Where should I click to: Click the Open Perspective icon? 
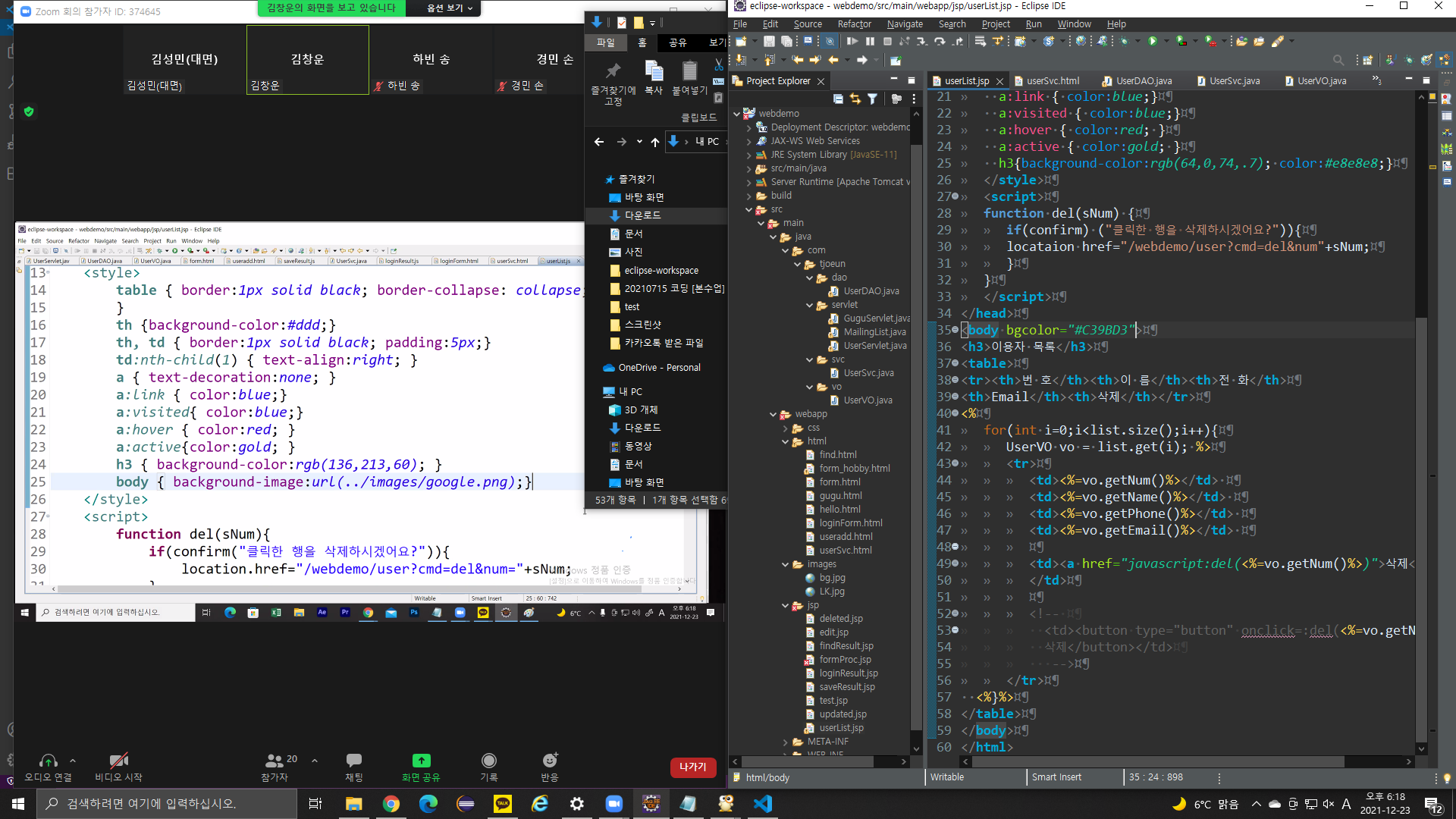pyautogui.click(x=1367, y=60)
